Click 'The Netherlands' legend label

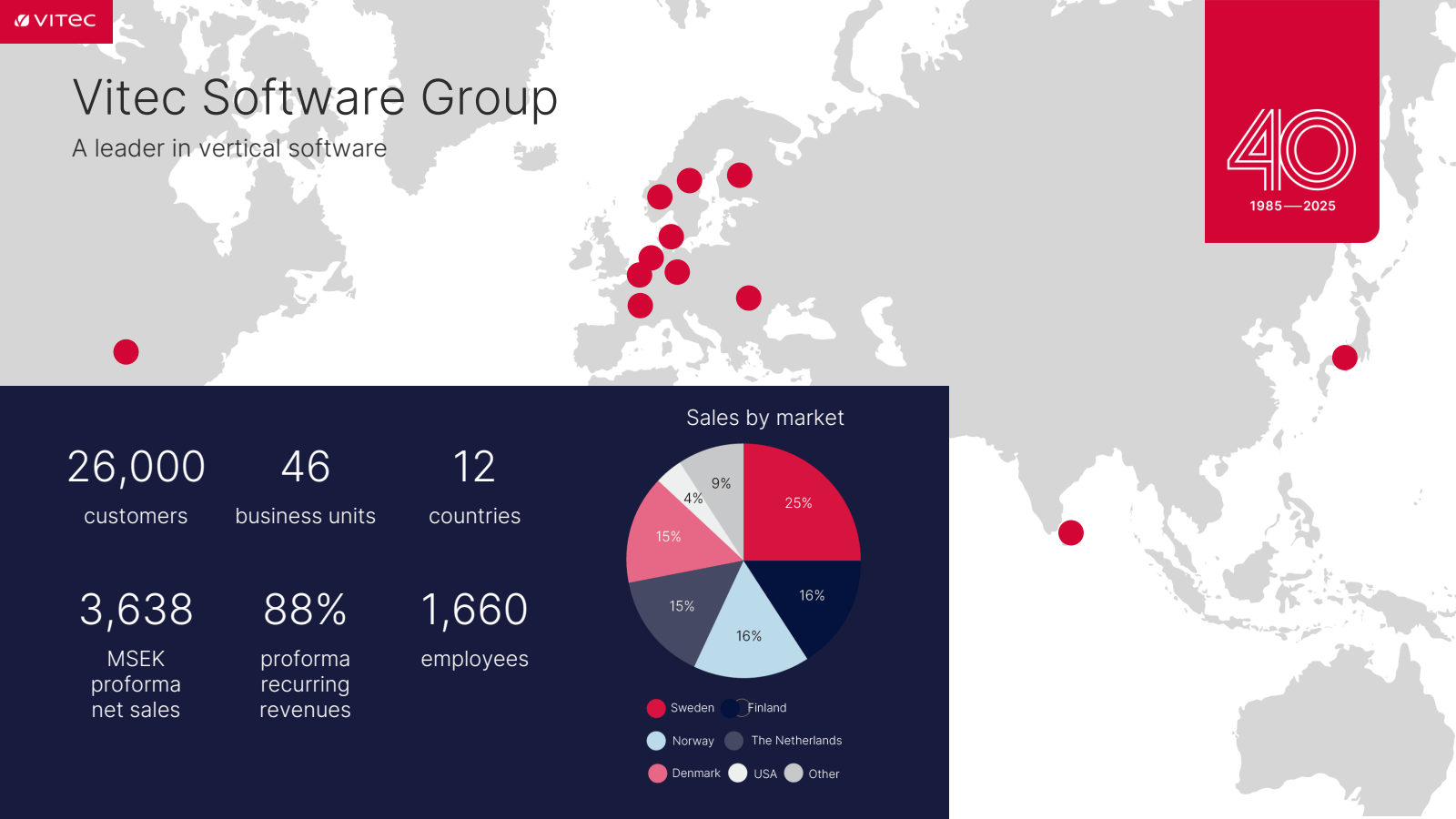796,741
